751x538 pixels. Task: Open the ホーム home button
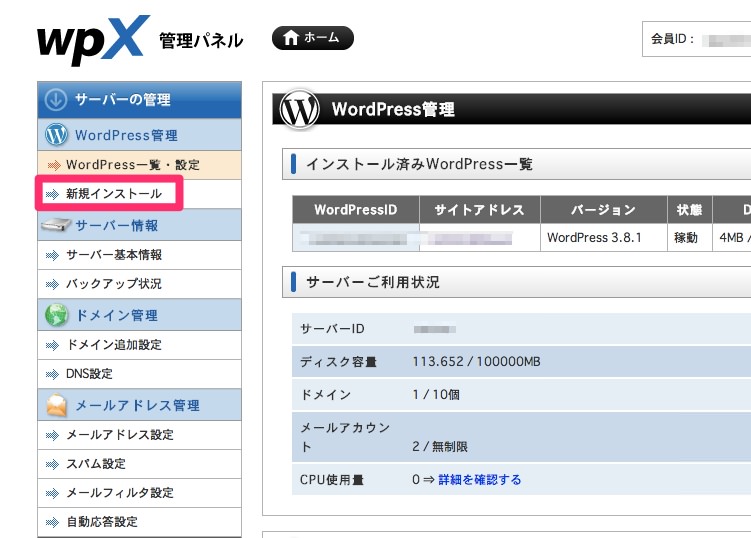(x=313, y=38)
